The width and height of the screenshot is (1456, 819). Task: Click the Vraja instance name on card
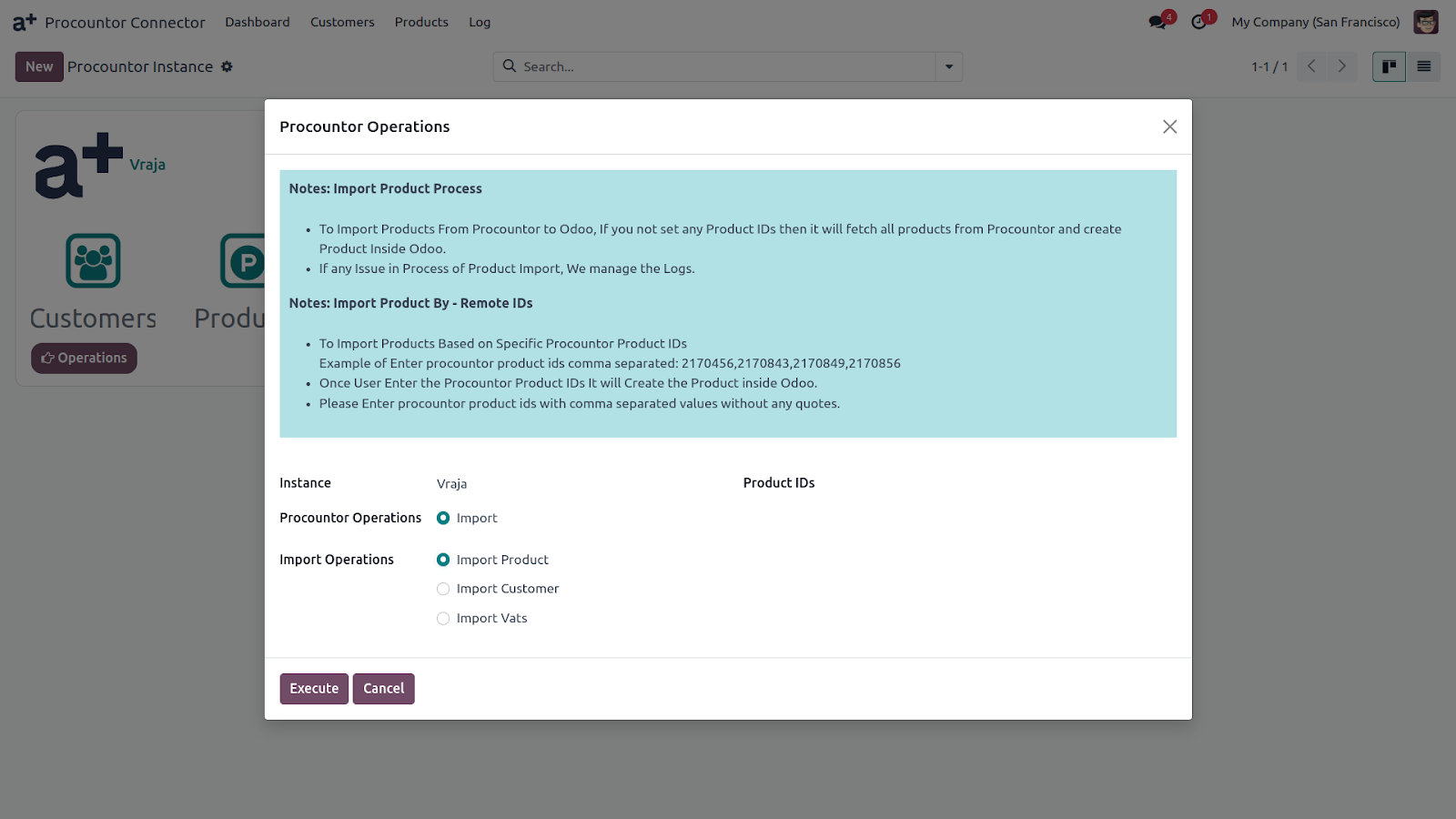tap(147, 165)
